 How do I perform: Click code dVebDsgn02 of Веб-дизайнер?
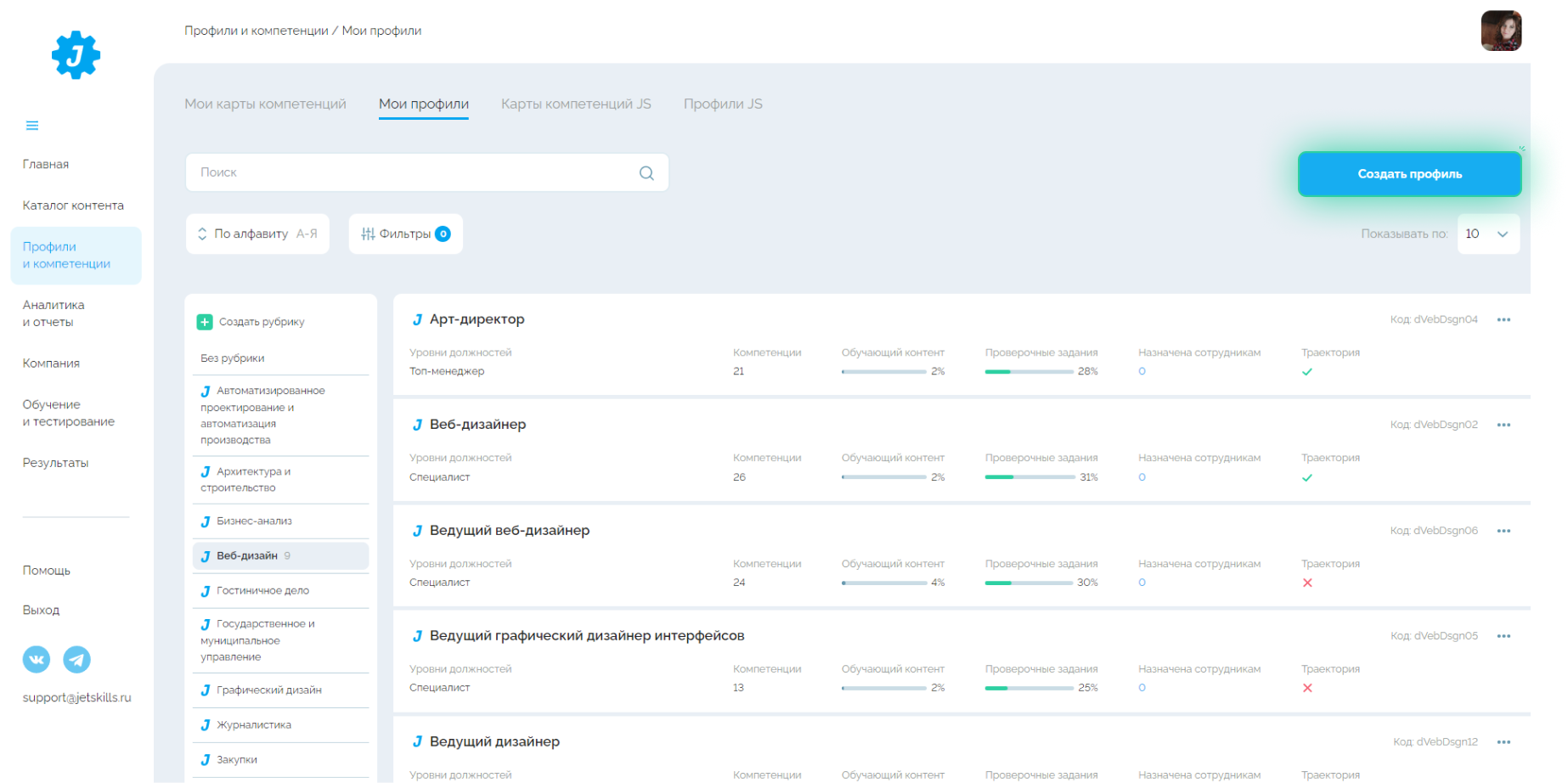pos(1434,425)
